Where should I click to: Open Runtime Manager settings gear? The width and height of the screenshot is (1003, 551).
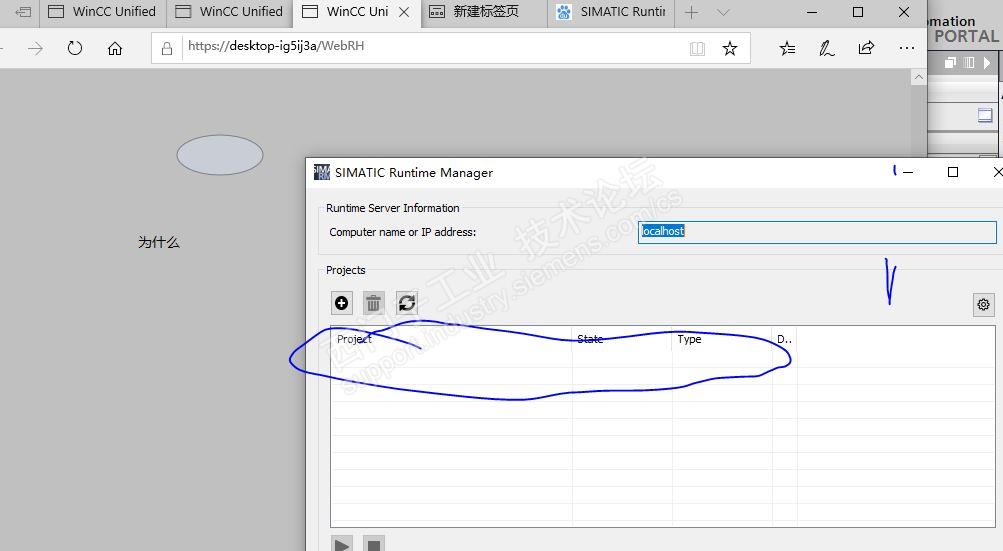point(983,305)
